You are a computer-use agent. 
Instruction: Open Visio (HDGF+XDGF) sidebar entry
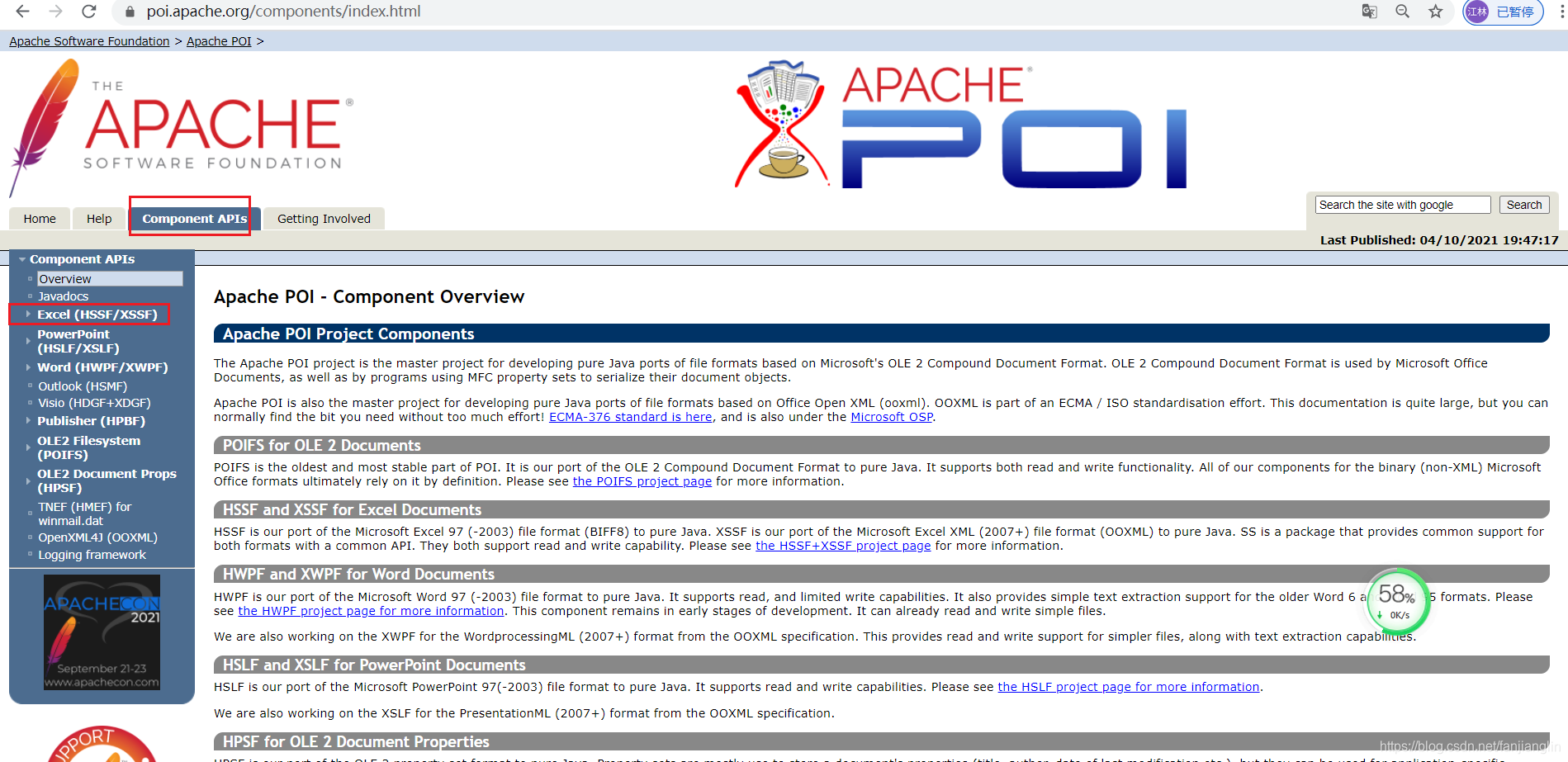(94, 403)
